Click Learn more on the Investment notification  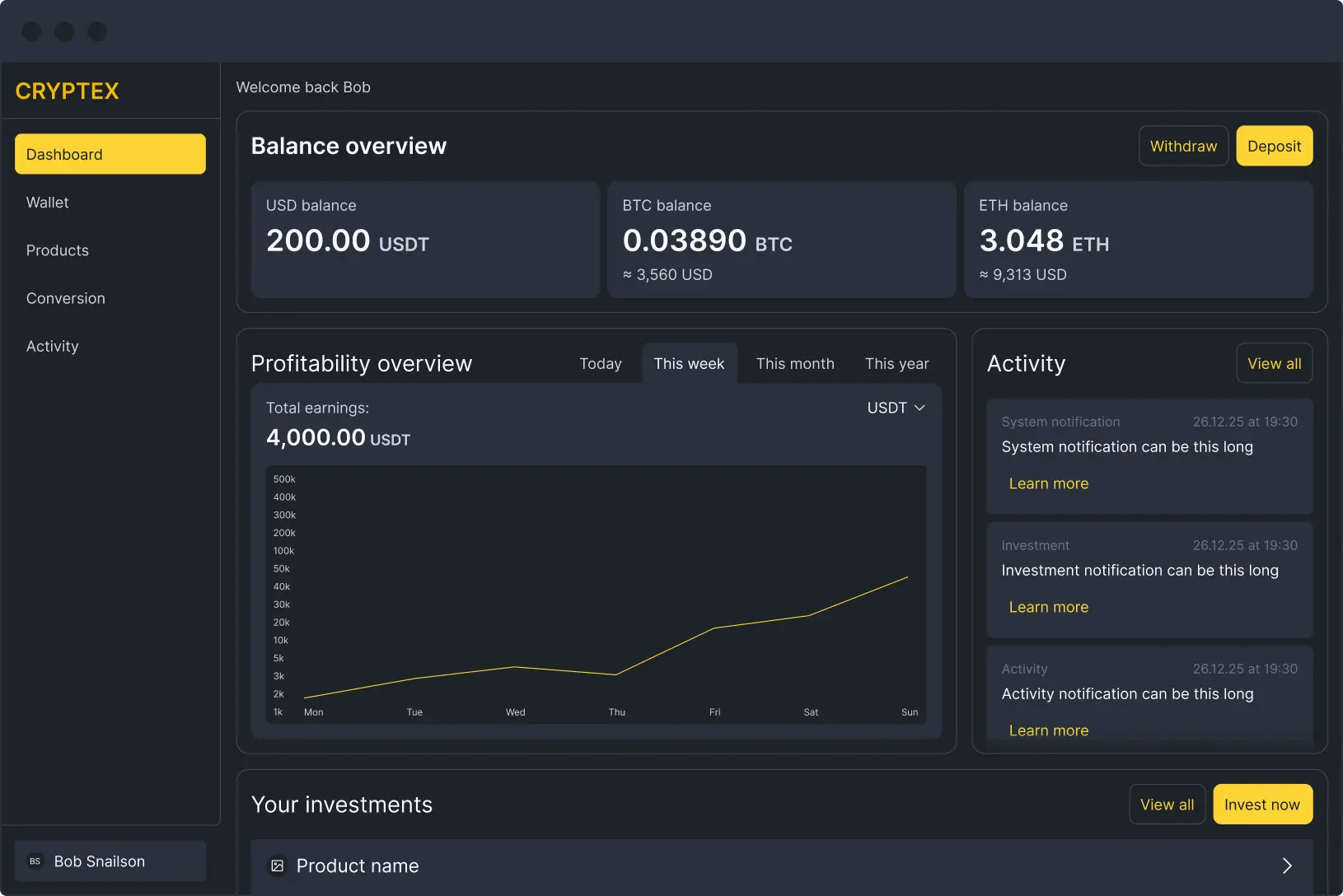point(1049,607)
